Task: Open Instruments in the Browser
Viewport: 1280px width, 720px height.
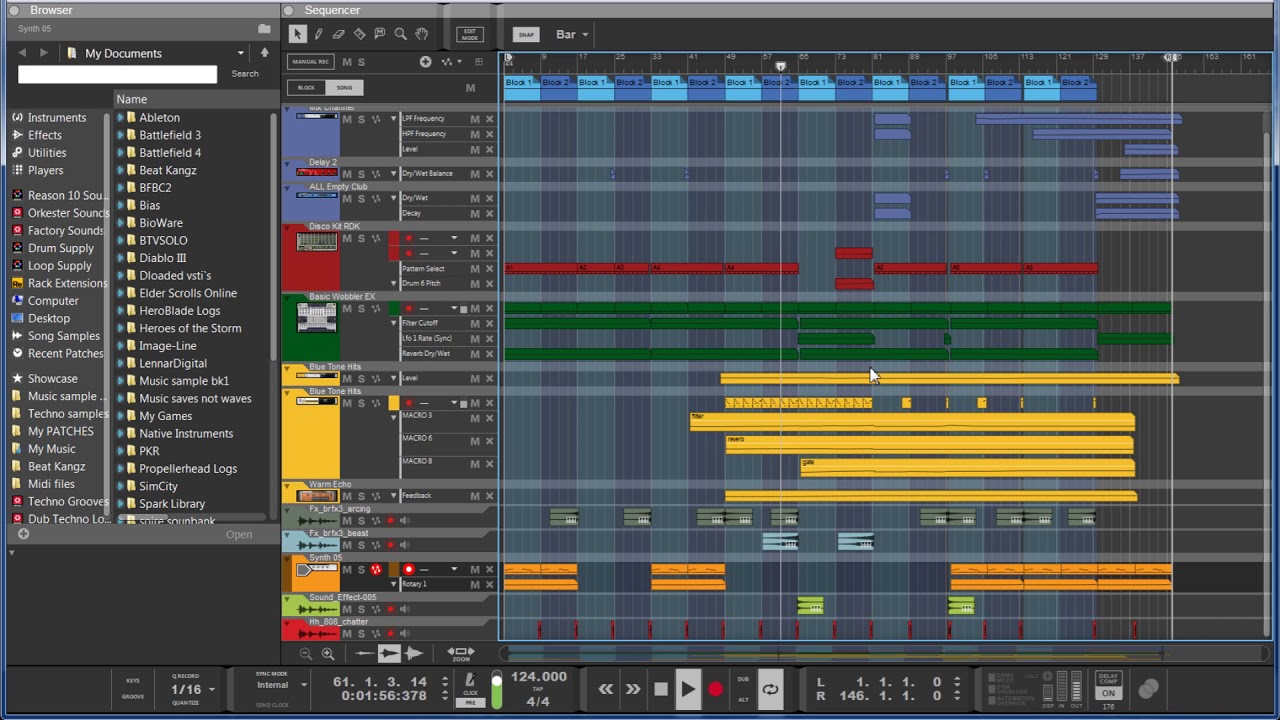Action: pyautogui.click(x=49, y=118)
